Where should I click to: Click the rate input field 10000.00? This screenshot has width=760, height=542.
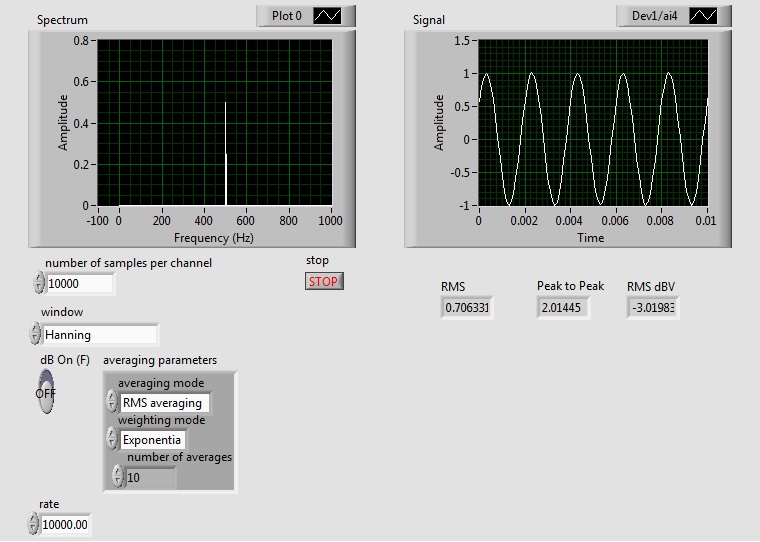[x=66, y=524]
